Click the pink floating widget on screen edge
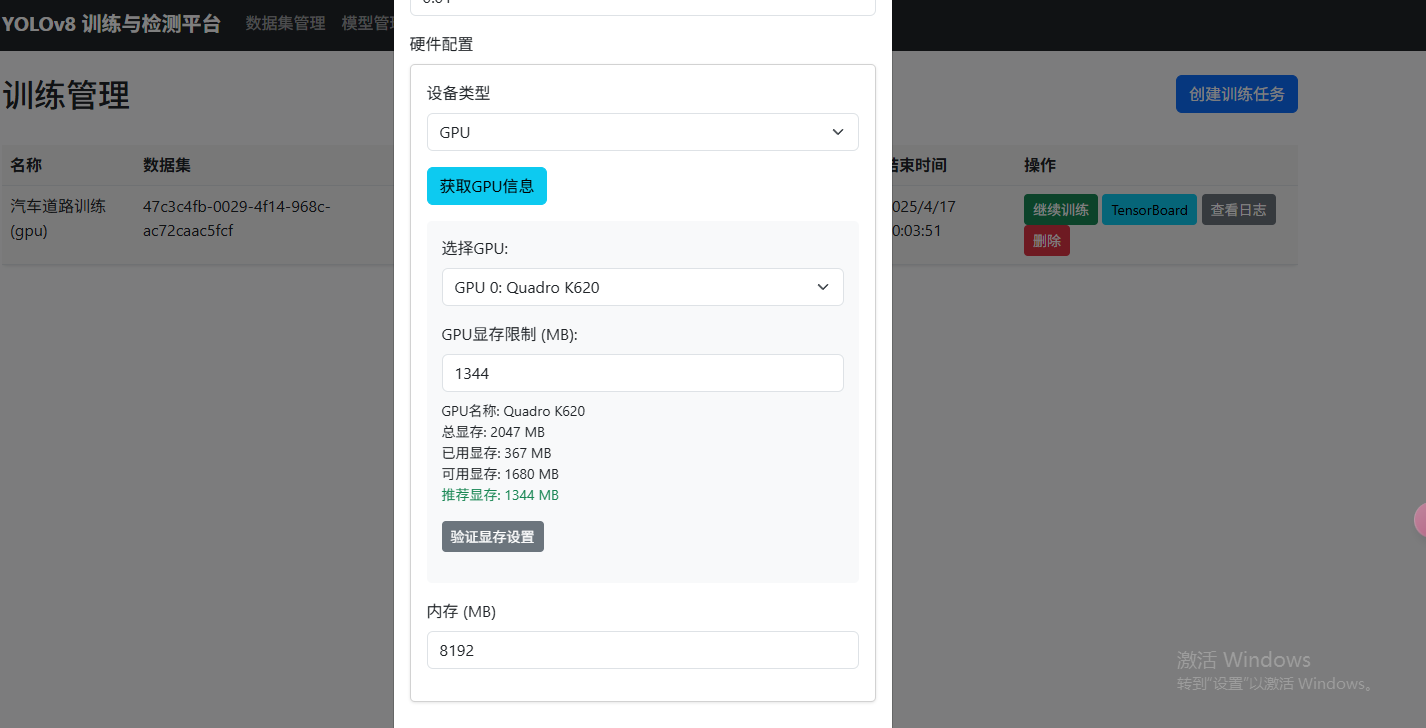The image size is (1426, 728). [x=1420, y=519]
